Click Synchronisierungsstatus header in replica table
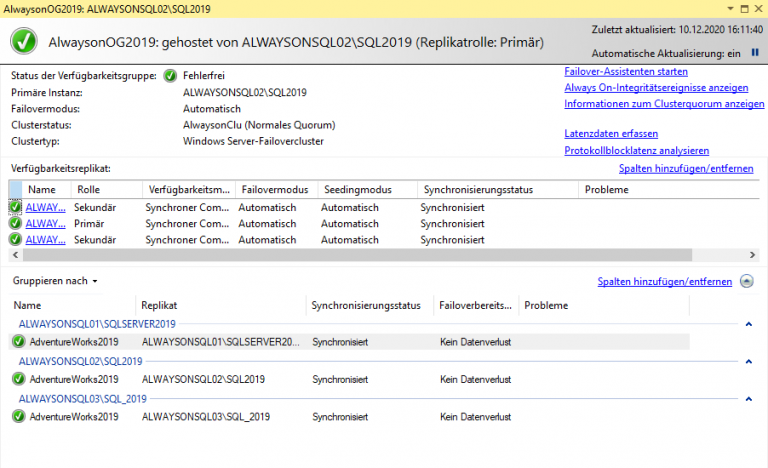The width and height of the screenshot is (768, 468). click(x=498, y=190)
